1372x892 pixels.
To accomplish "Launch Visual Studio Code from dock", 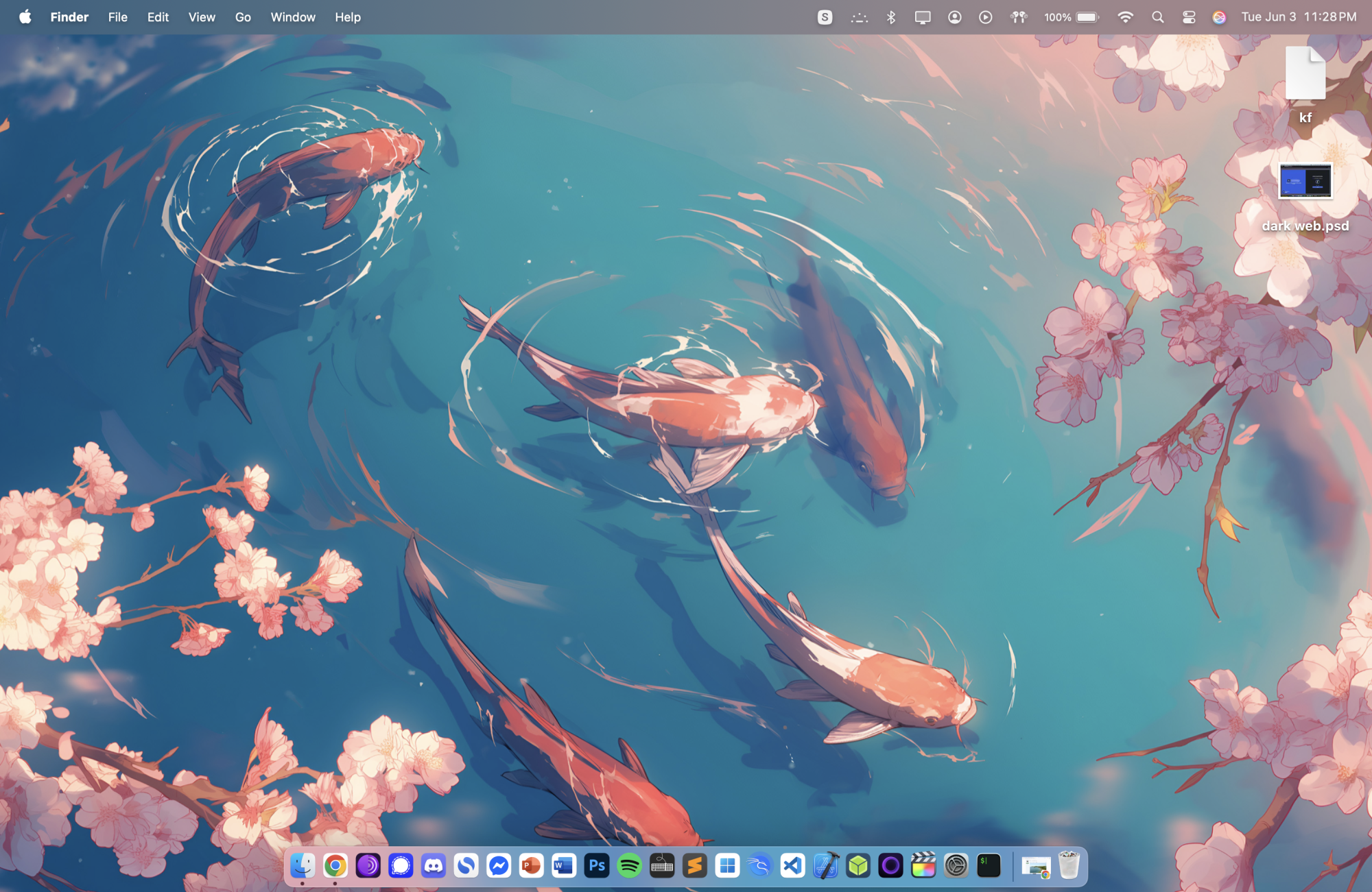I will pyautogui.click(x=792, y=866).
